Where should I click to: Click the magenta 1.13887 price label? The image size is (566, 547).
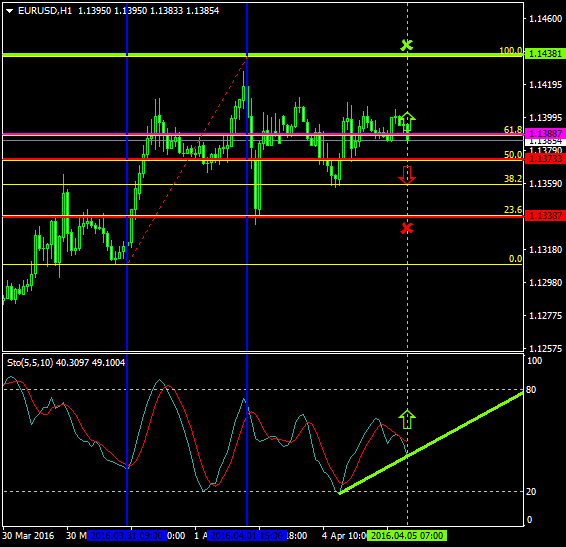coord(545,133)
